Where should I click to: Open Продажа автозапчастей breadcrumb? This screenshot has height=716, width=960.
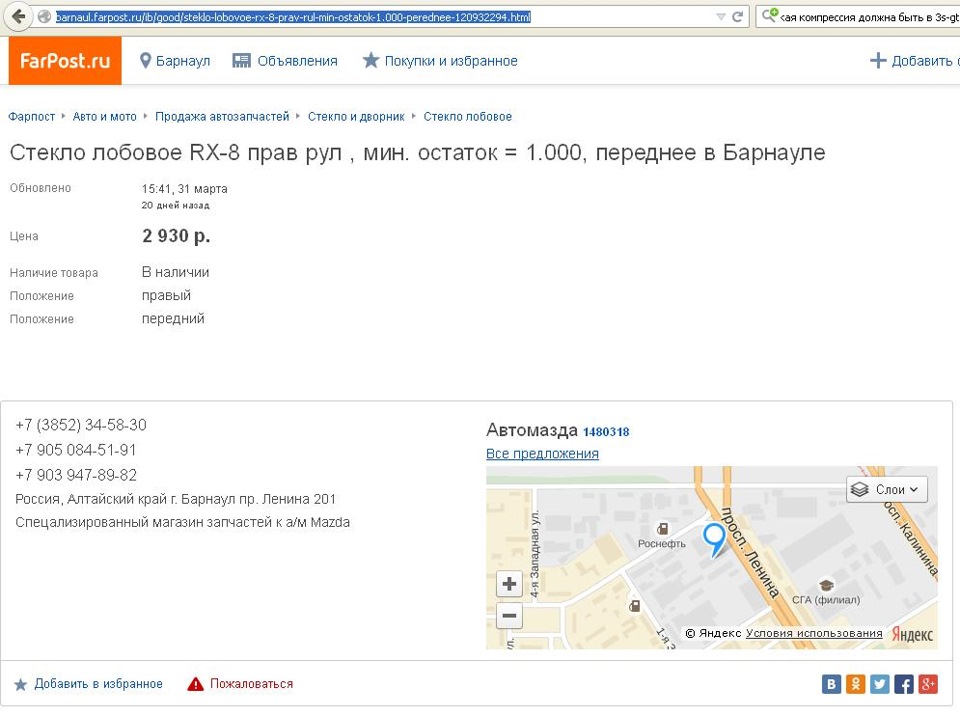point(222,116)
